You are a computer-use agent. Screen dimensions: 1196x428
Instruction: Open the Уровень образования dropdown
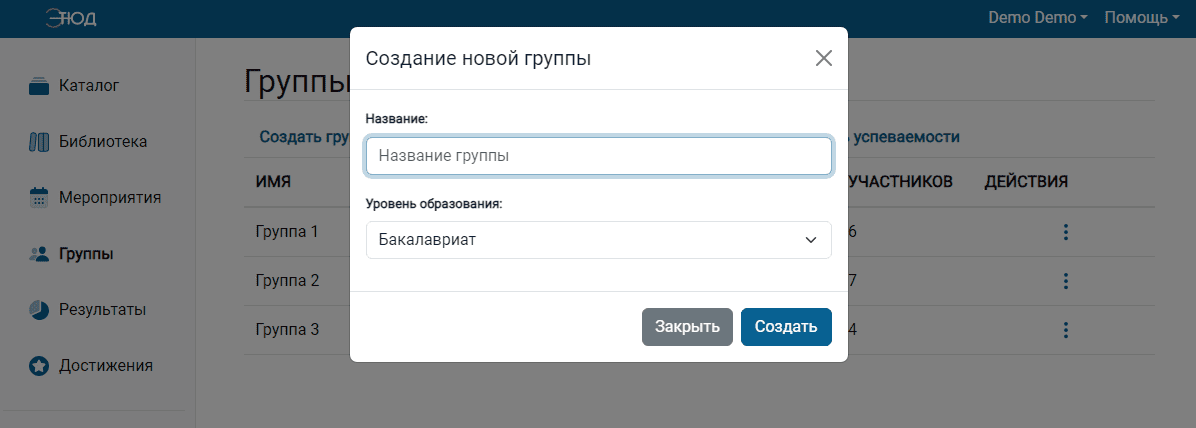click(599, 240)
